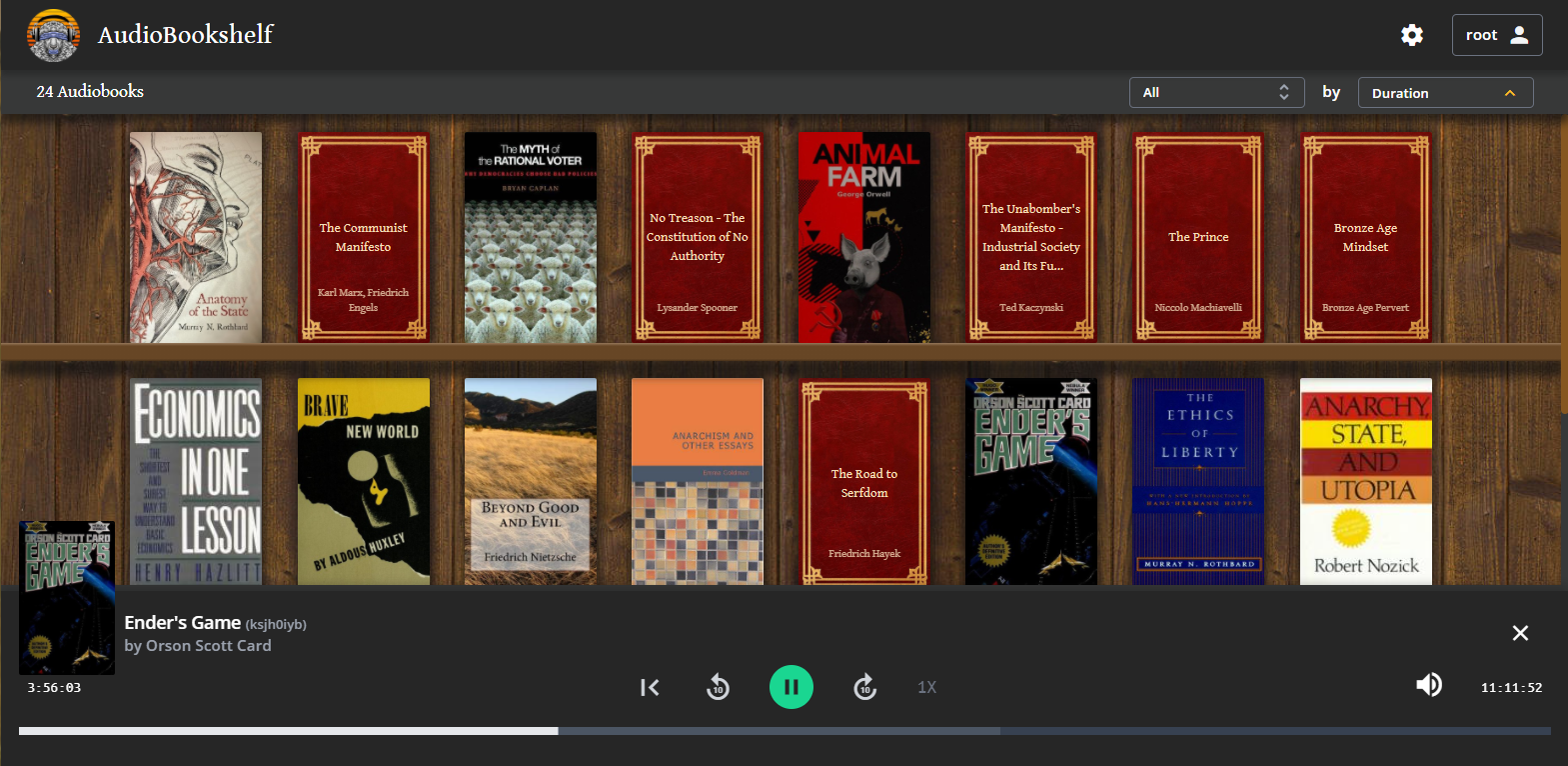The image size is (1568, 766).
Task: Select The Communist Manifesto book
Action: click(363, 237)
